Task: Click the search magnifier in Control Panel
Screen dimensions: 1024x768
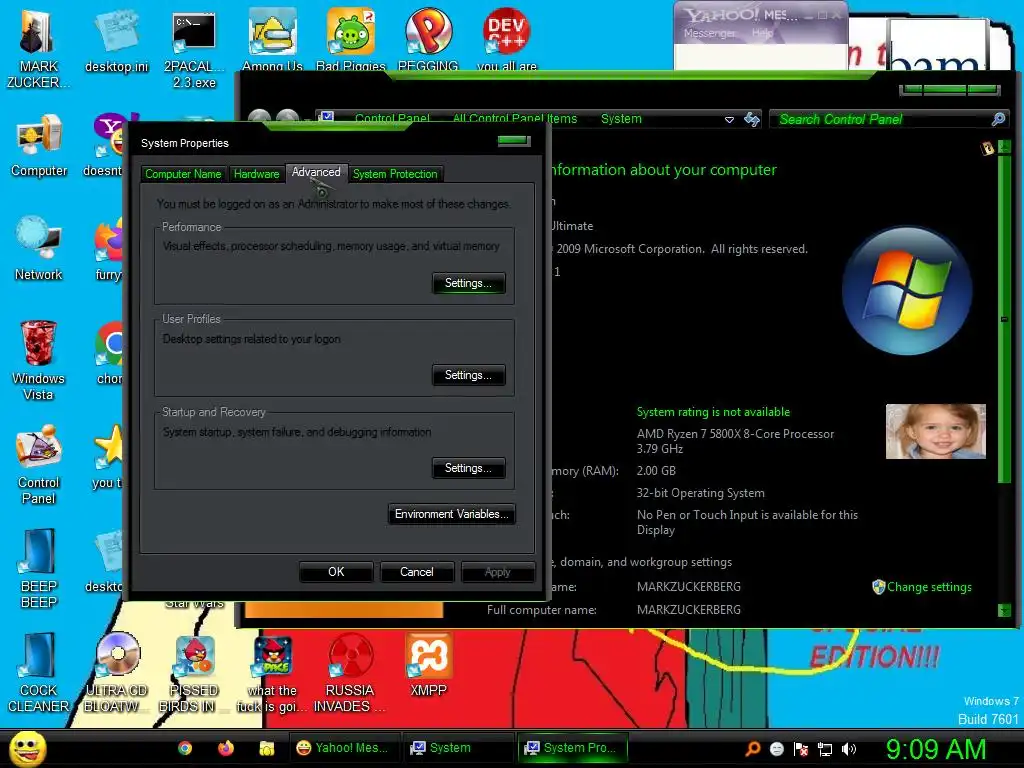Action: 998,119
